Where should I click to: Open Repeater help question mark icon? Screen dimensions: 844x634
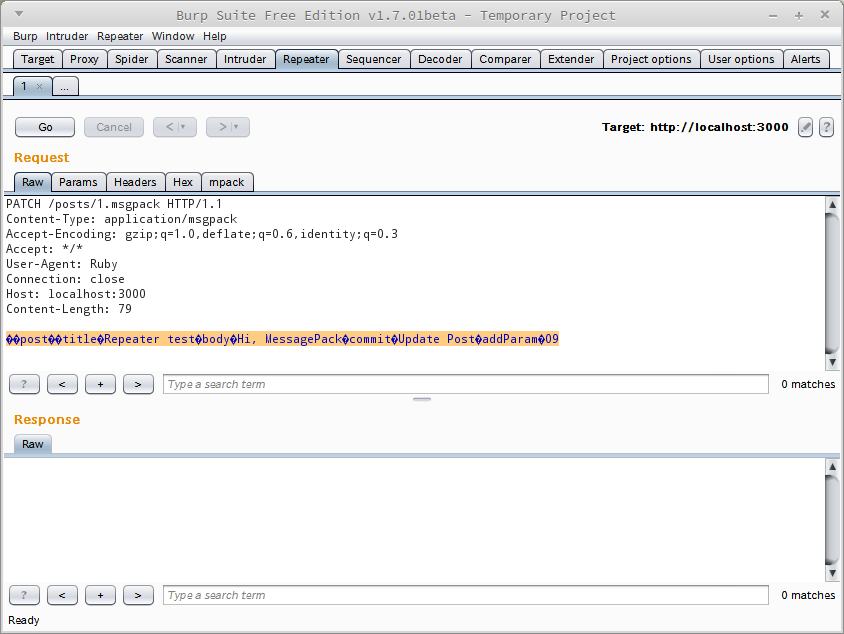(x=826, y=127)
